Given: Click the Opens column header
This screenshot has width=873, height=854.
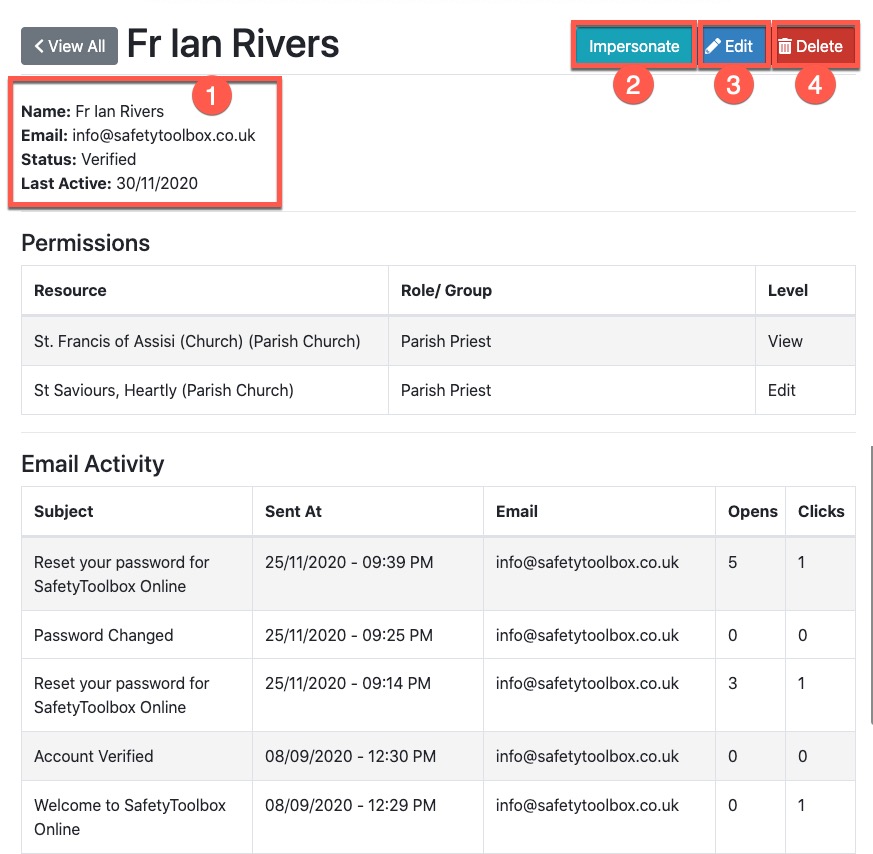Looking at the screenshot, I should point(752,511).
